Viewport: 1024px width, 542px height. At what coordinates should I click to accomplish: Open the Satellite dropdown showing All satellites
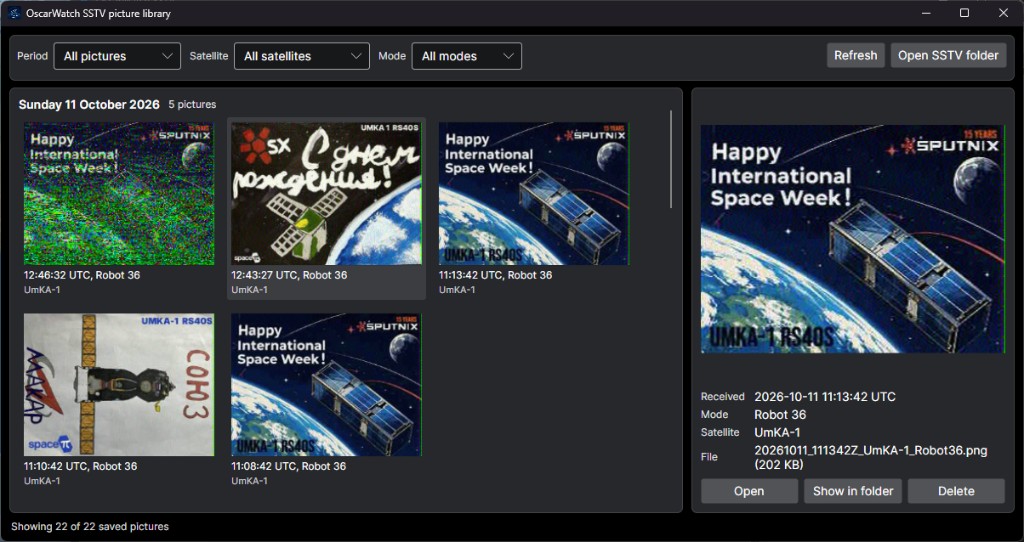(x=302, y=56)
